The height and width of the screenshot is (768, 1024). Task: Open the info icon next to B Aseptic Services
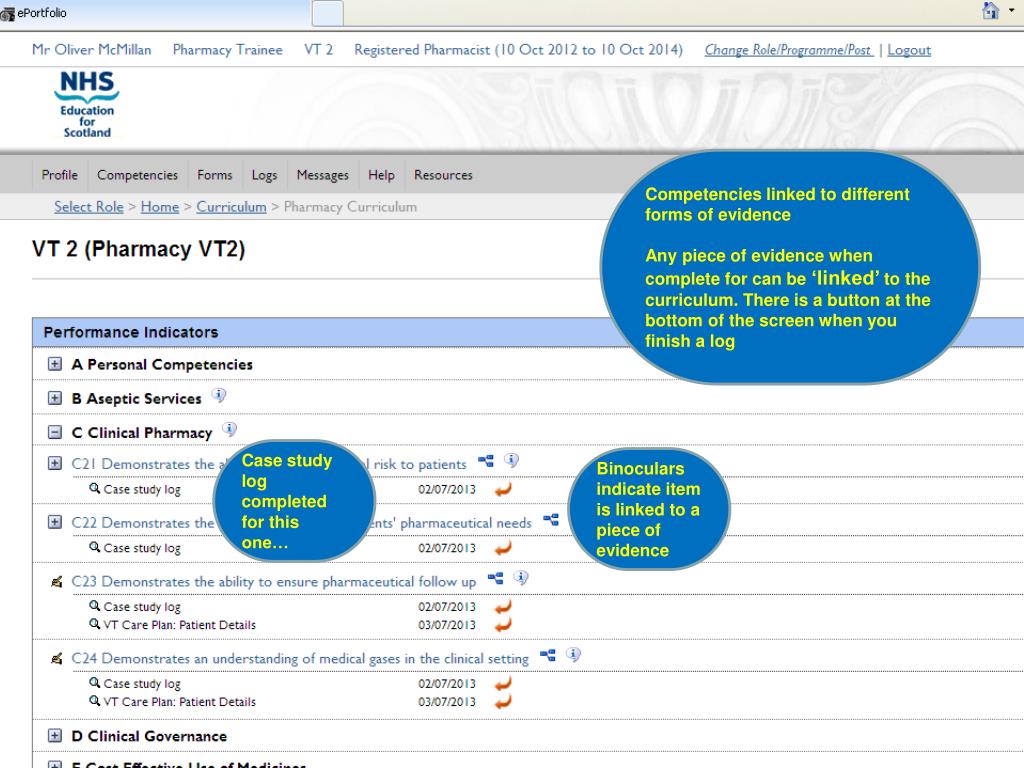[219, 395]
